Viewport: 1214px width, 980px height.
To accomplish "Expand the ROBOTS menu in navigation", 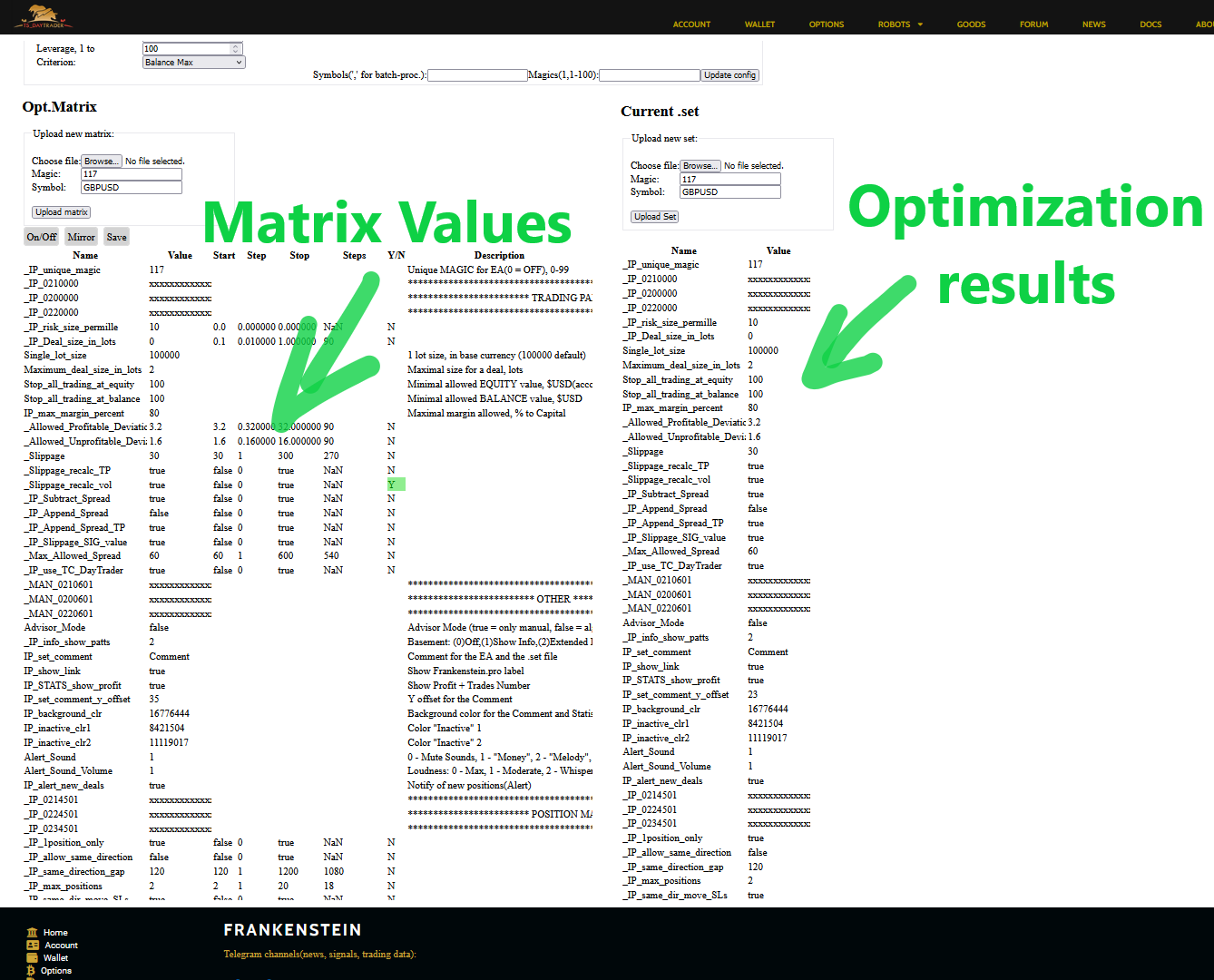I will (899, 24).
